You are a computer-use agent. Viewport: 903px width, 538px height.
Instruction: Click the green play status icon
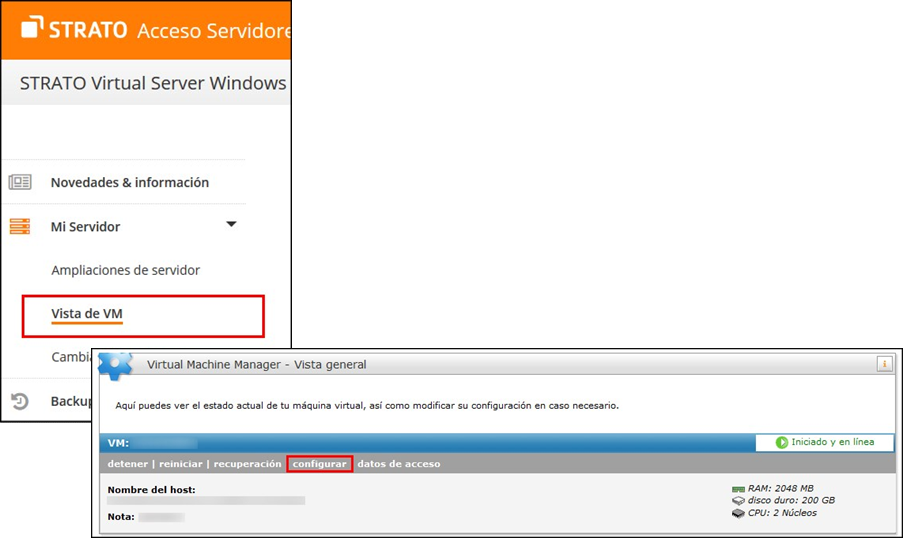pyautogui.click(x=782, y=442)
